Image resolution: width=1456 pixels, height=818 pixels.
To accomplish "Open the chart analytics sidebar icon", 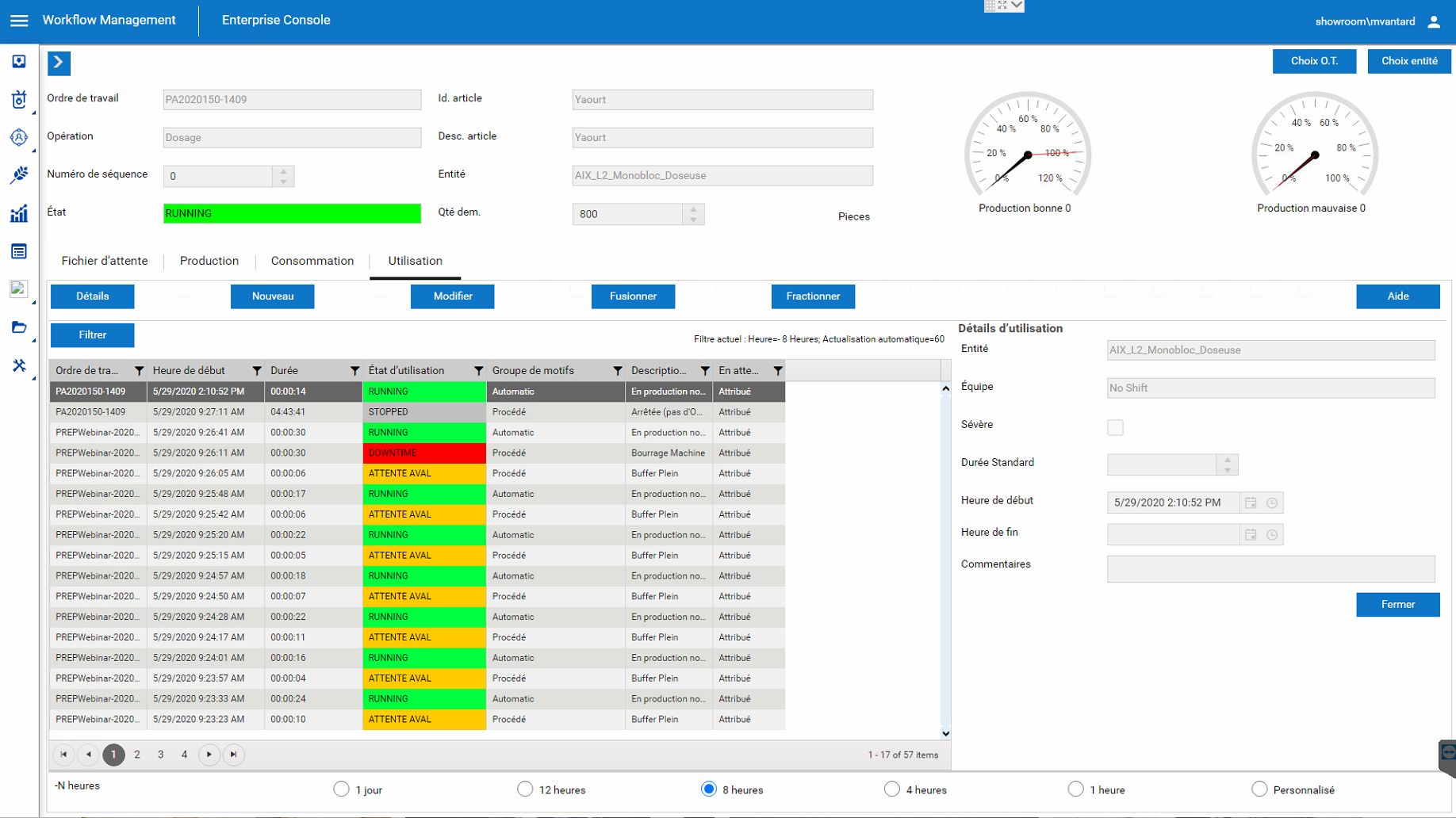I will coord(19,213).
